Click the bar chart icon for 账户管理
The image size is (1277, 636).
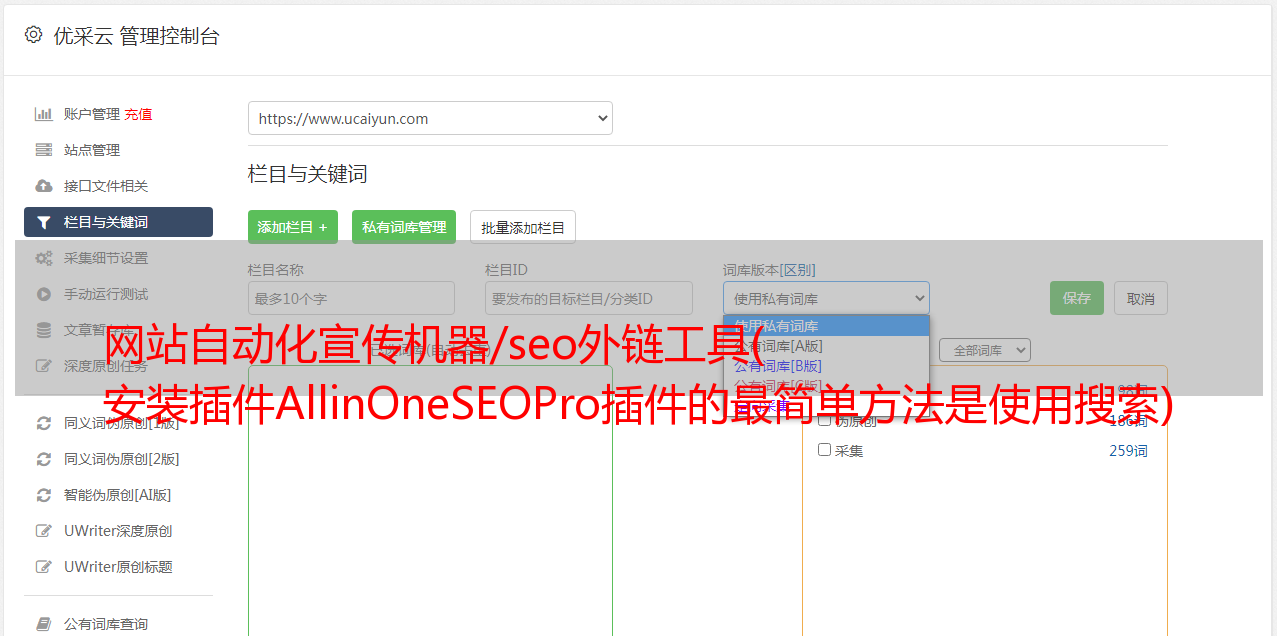click(x=43, y=114)
